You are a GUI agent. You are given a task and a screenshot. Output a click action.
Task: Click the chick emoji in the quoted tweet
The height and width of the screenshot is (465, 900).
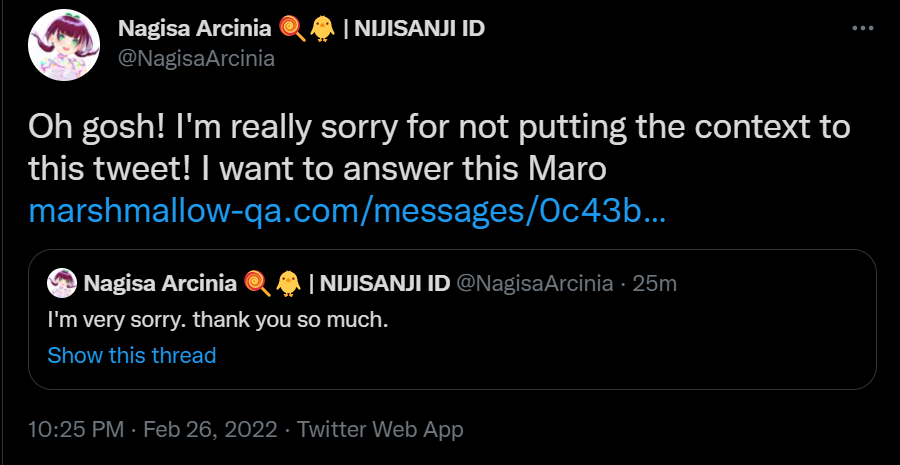pos(289,283)
